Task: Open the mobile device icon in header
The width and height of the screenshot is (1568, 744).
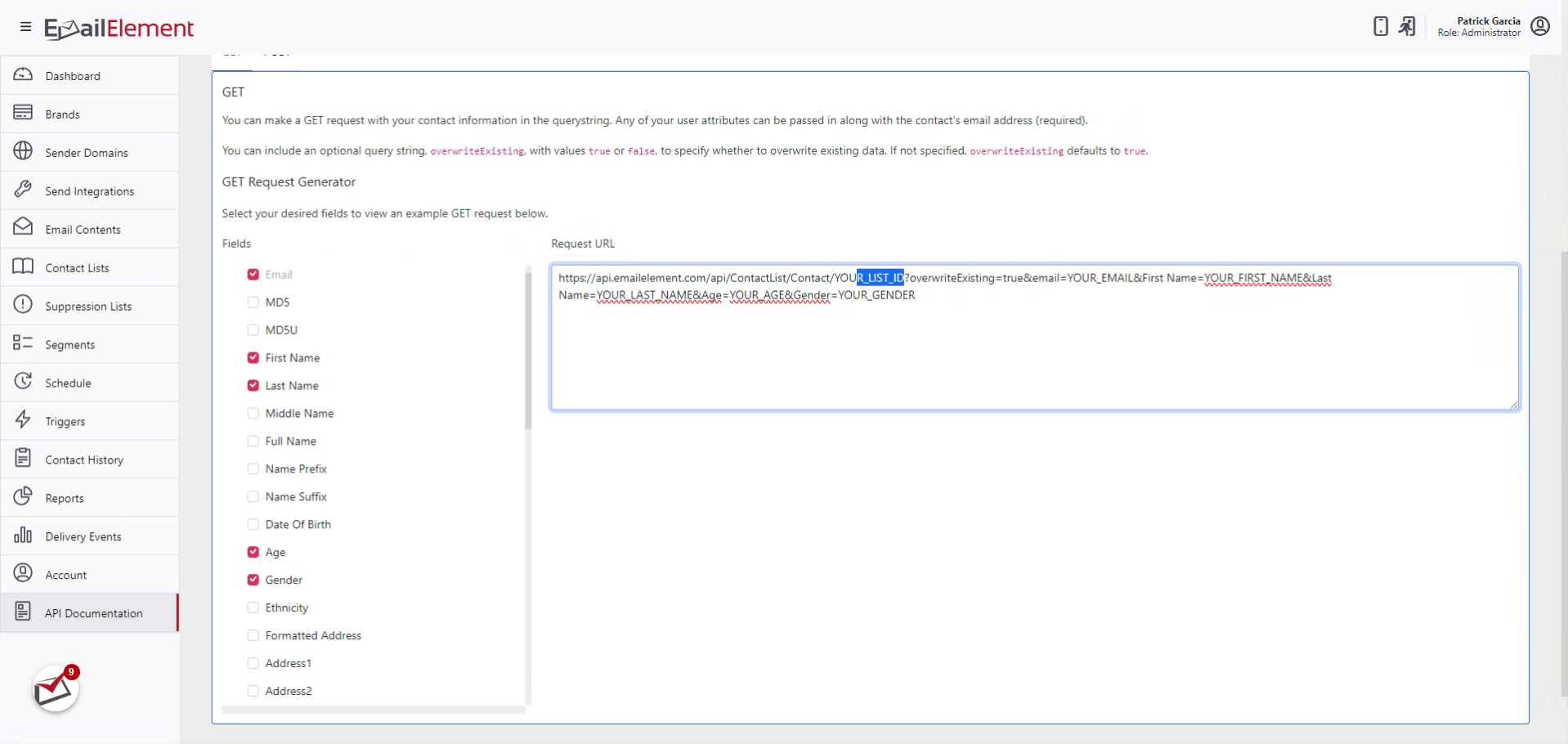Action: (x=1381, y=26)
